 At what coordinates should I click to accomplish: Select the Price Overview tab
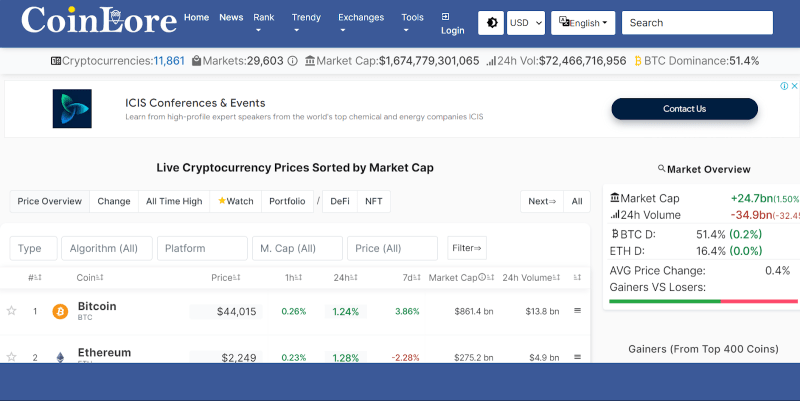click(49, 202)
